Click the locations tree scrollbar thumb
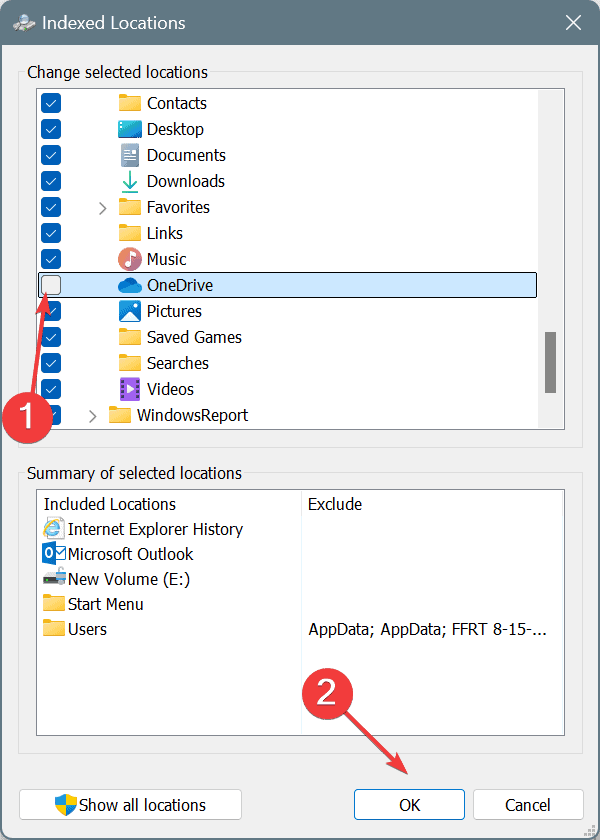The image size is (600, 840). (x=550, y=362)
